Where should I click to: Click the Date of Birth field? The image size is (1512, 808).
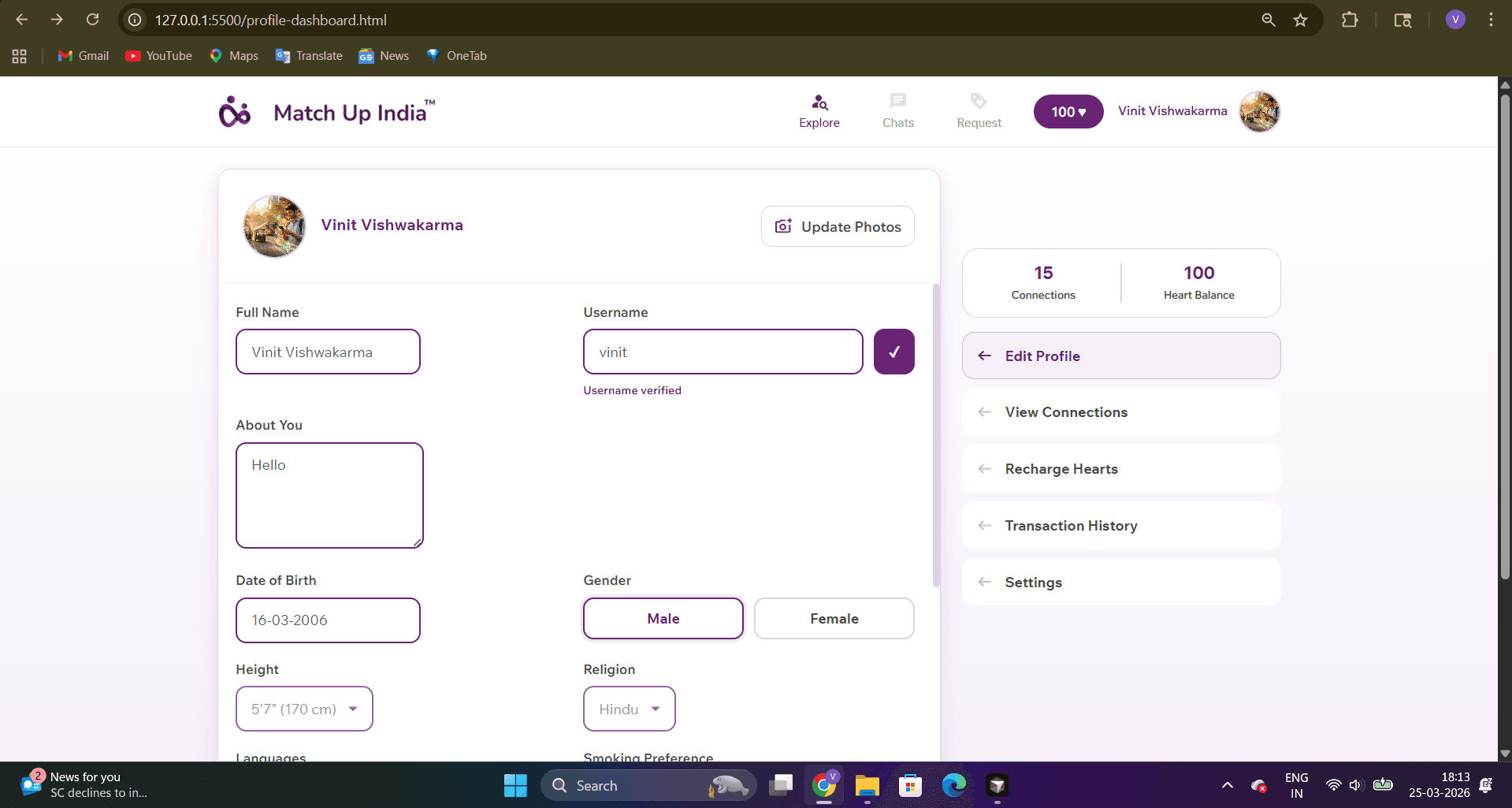tap(328, 620)
